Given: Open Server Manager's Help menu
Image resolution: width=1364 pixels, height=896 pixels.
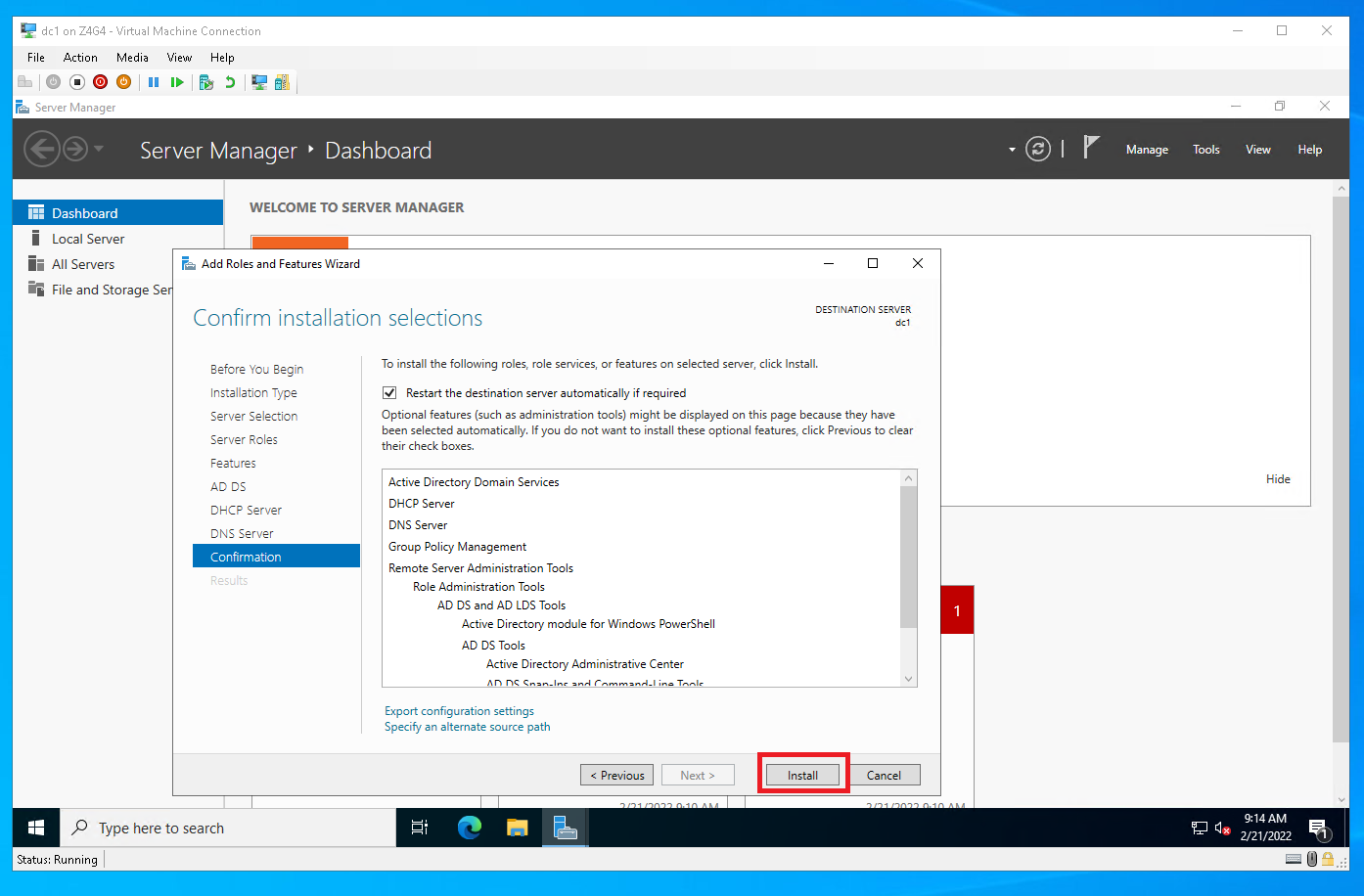Looking at the screenshot, I should tap(1310, 150).
